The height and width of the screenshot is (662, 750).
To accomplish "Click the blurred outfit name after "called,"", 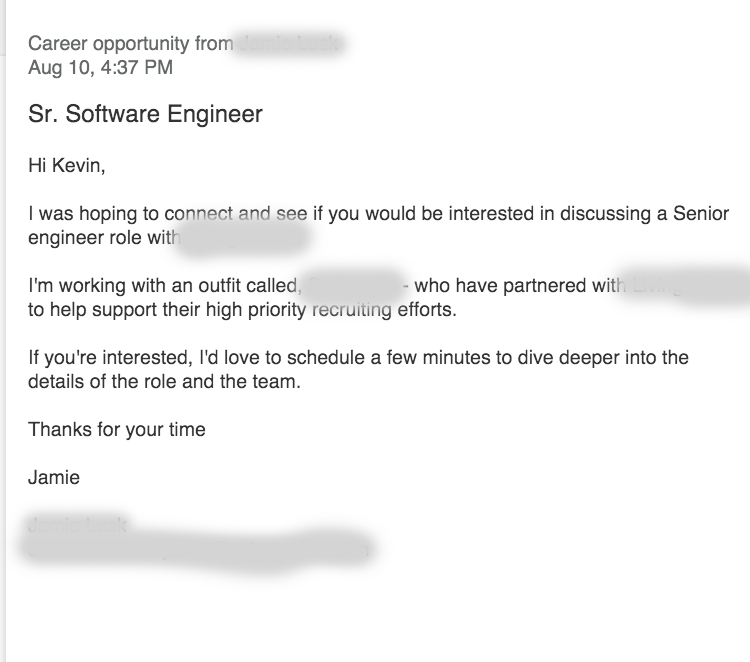I will point(353,286).
